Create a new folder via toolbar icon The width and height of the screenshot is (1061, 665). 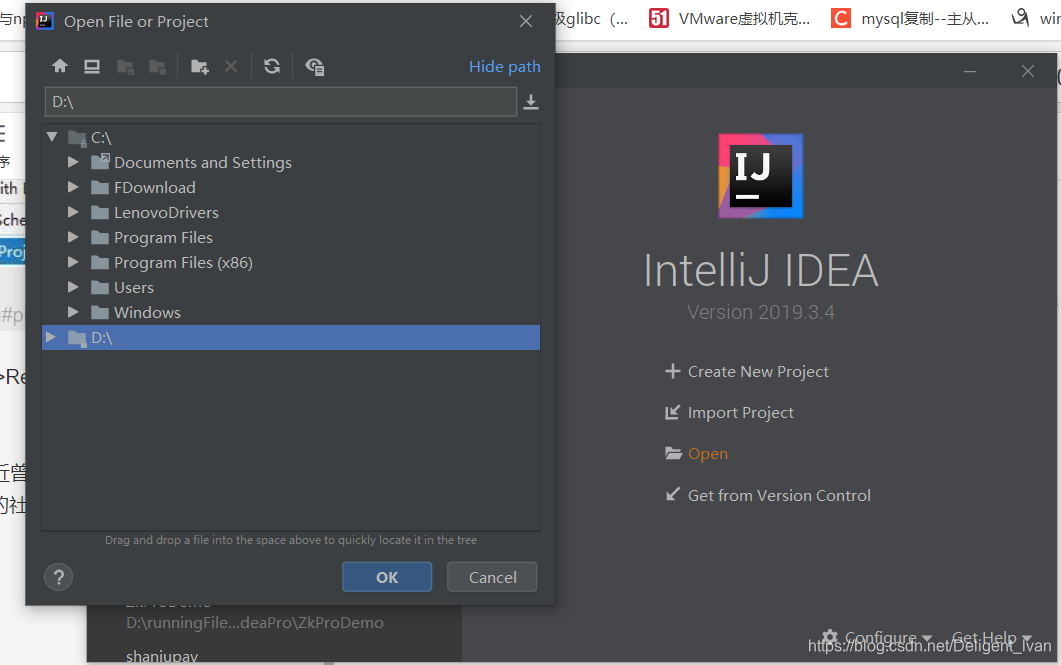pyautogui.click(x=200, y=66)
